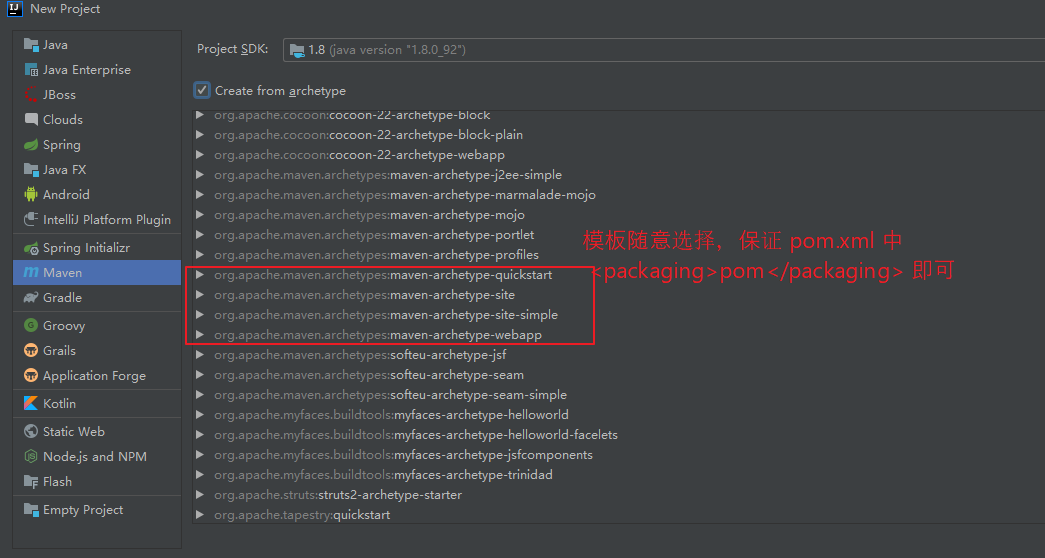The width and height of the screenshot is (1045, 558).
Task: Select the Empty Project label
Action: click(x=83, y=509)
